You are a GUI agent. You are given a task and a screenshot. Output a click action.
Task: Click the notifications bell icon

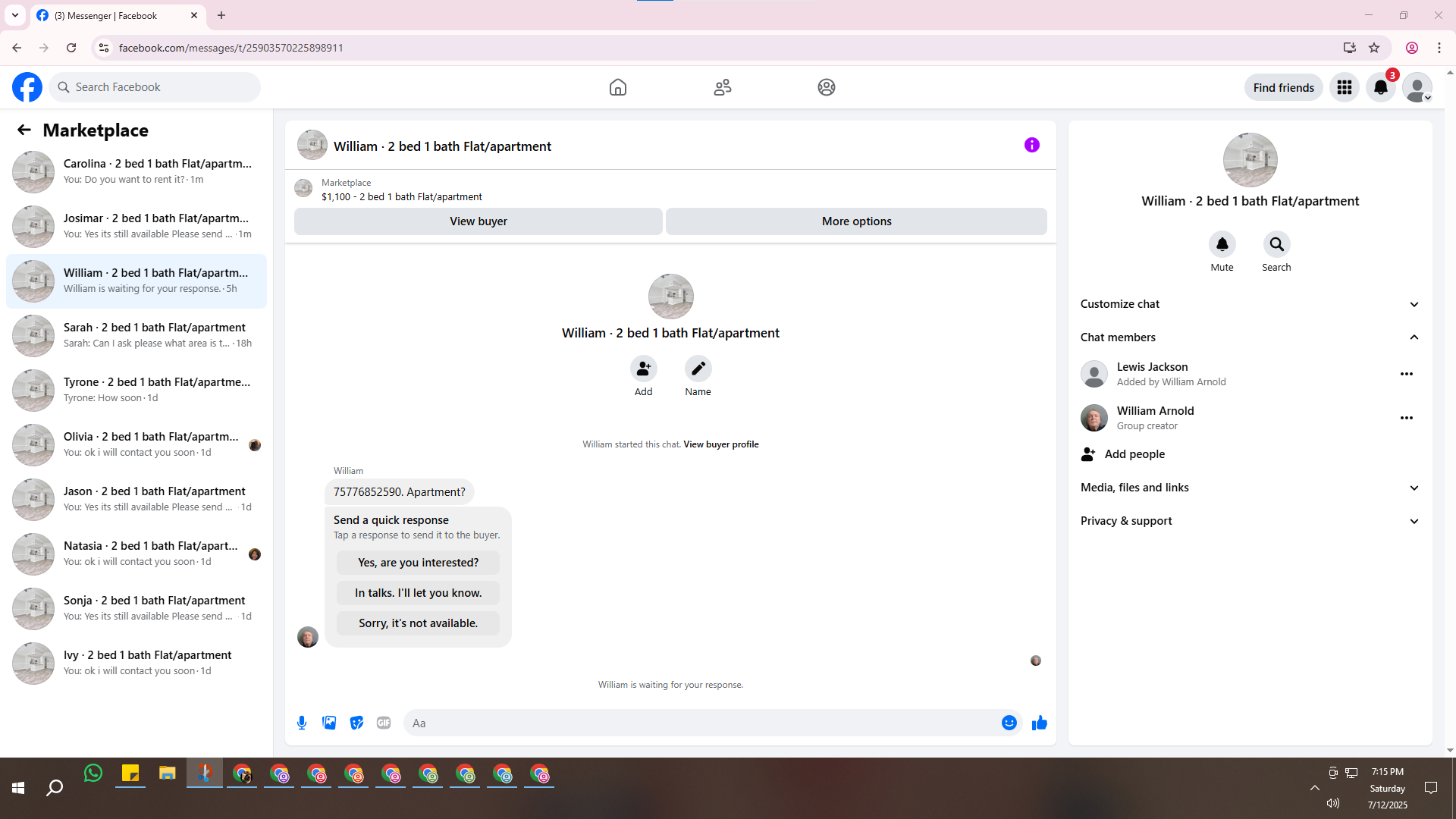tap(1380, 87)
